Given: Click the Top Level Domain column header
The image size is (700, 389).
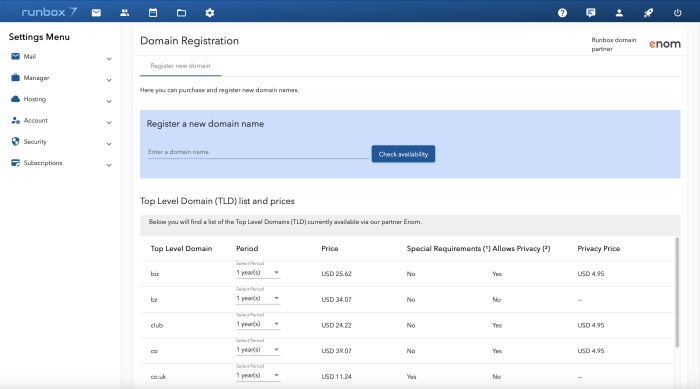Looking at the screenshot, I should coord(181,248).
